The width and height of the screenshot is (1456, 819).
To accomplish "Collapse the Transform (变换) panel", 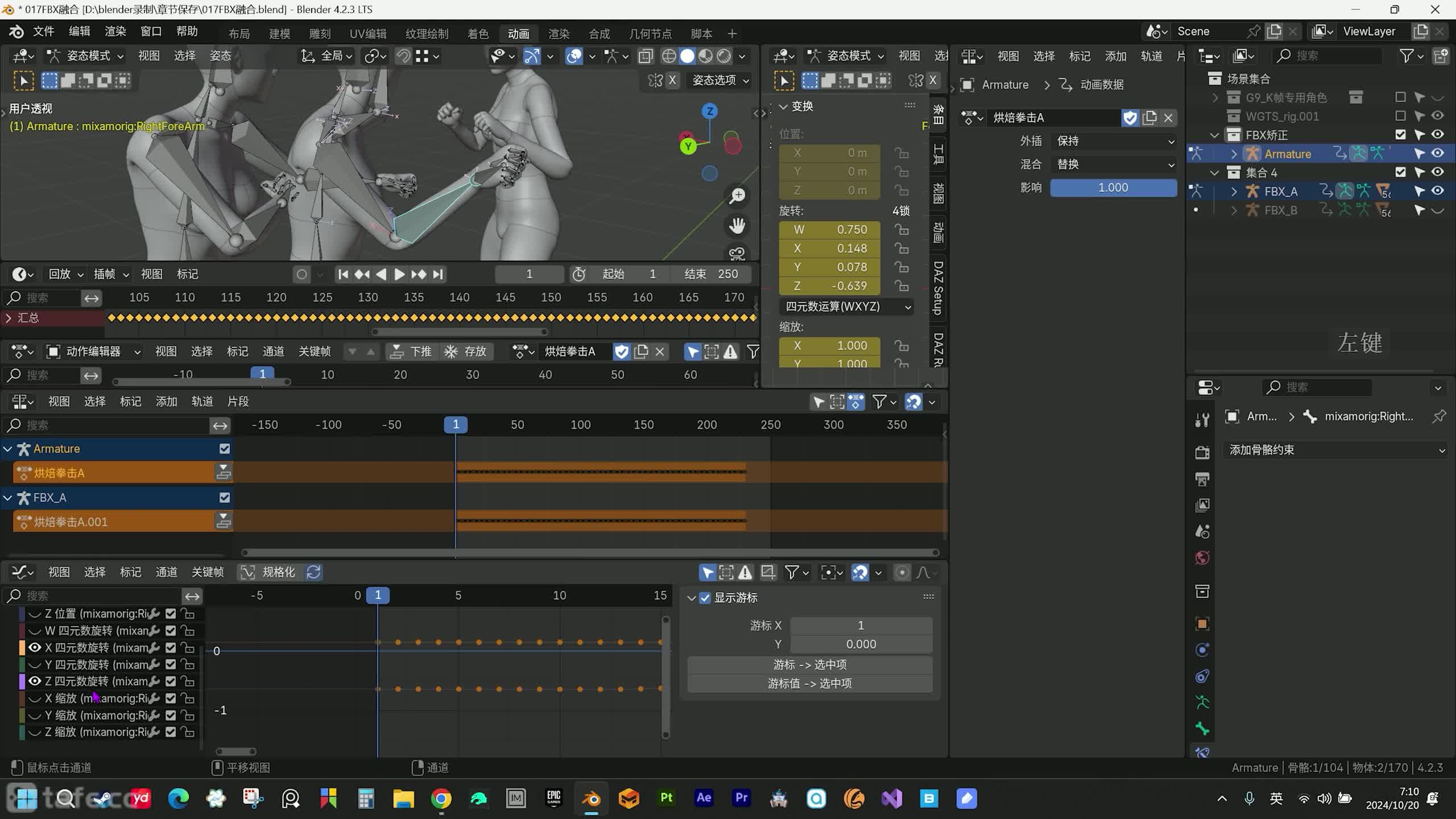I will (783, 106).
